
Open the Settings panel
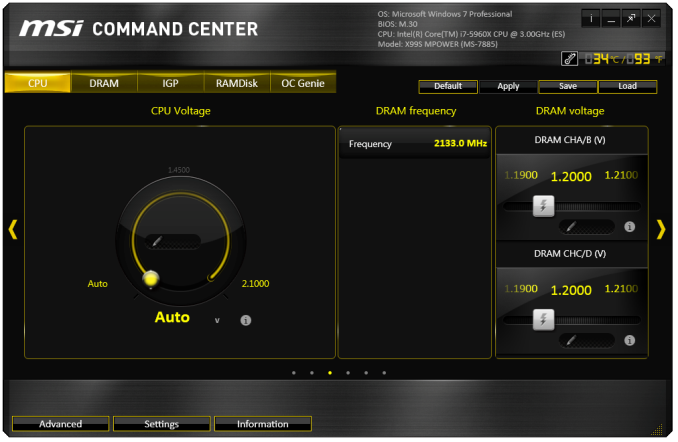(162, 424)
